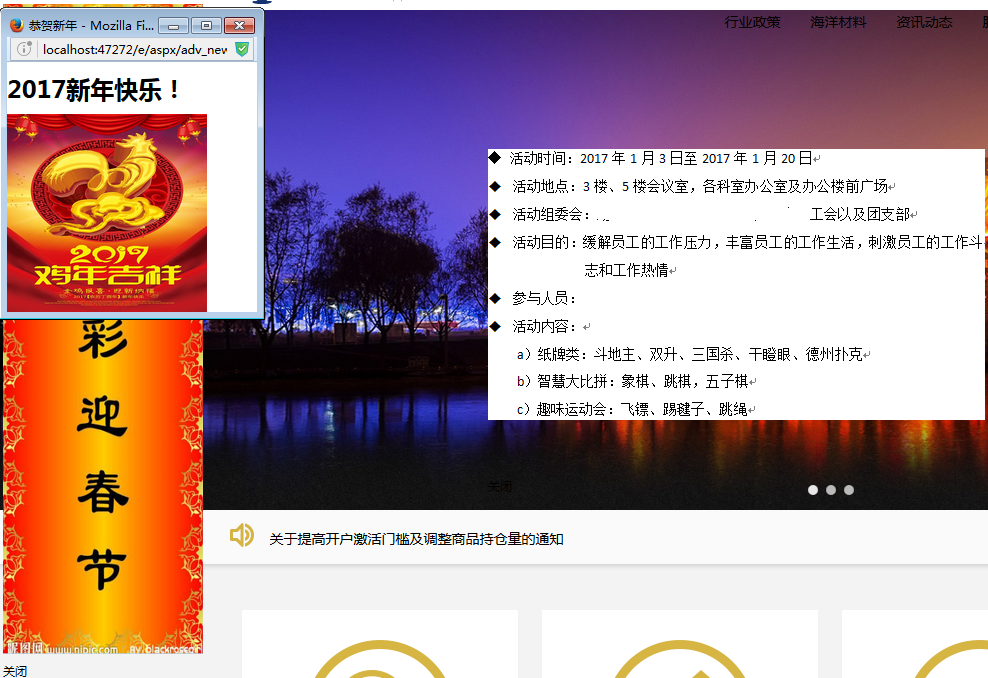Click the 彩迎春节 vertical banner ad
The width and height of the screenshot is (988, 678).
(x=103, y=480)
